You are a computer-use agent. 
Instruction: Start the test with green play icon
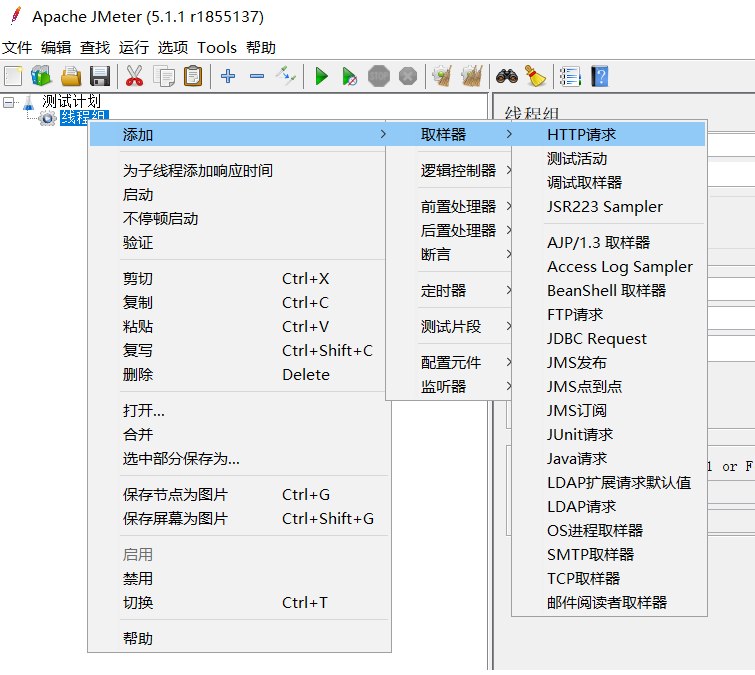[x=321, y=76]
